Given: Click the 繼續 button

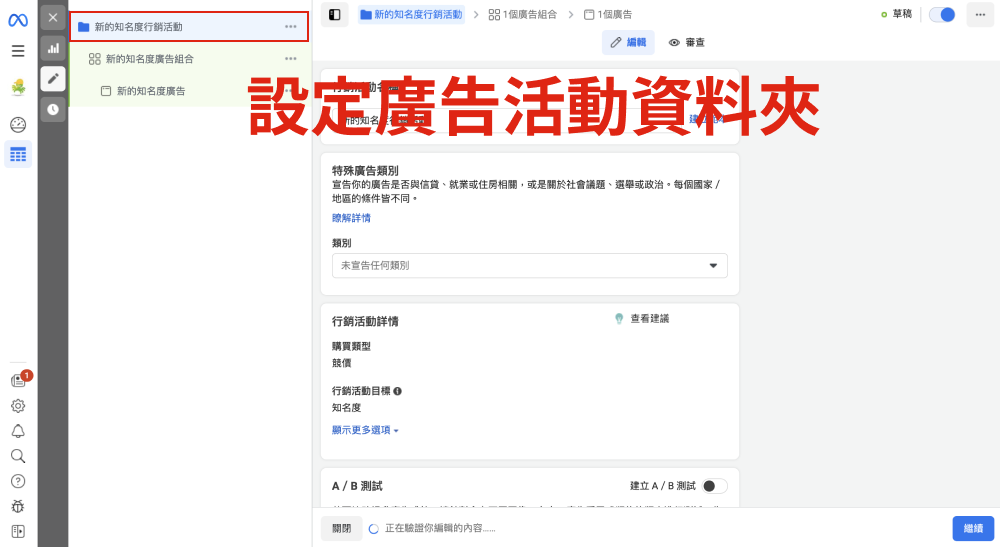Looking at the screenshot, I should click(972, 528).
